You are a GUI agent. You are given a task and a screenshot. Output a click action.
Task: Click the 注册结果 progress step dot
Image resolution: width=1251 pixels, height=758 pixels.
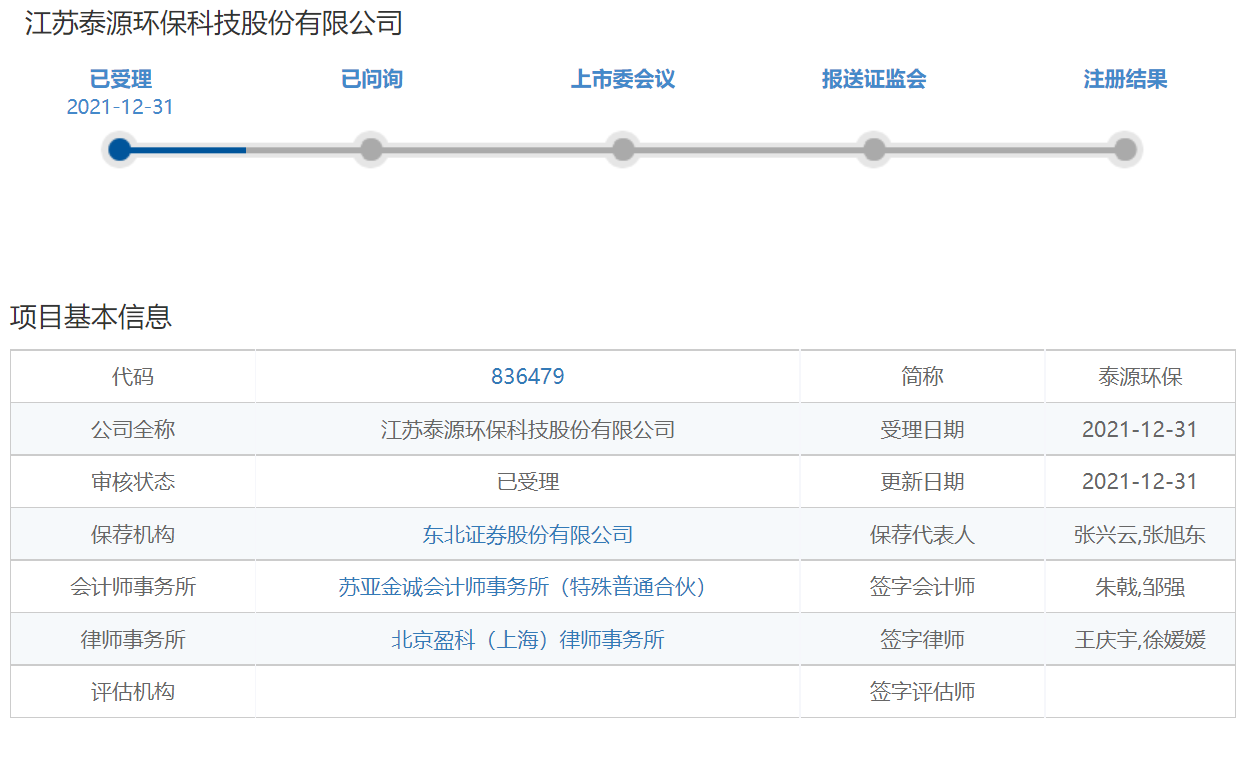pyautogui.click(x=1125, y=150)
